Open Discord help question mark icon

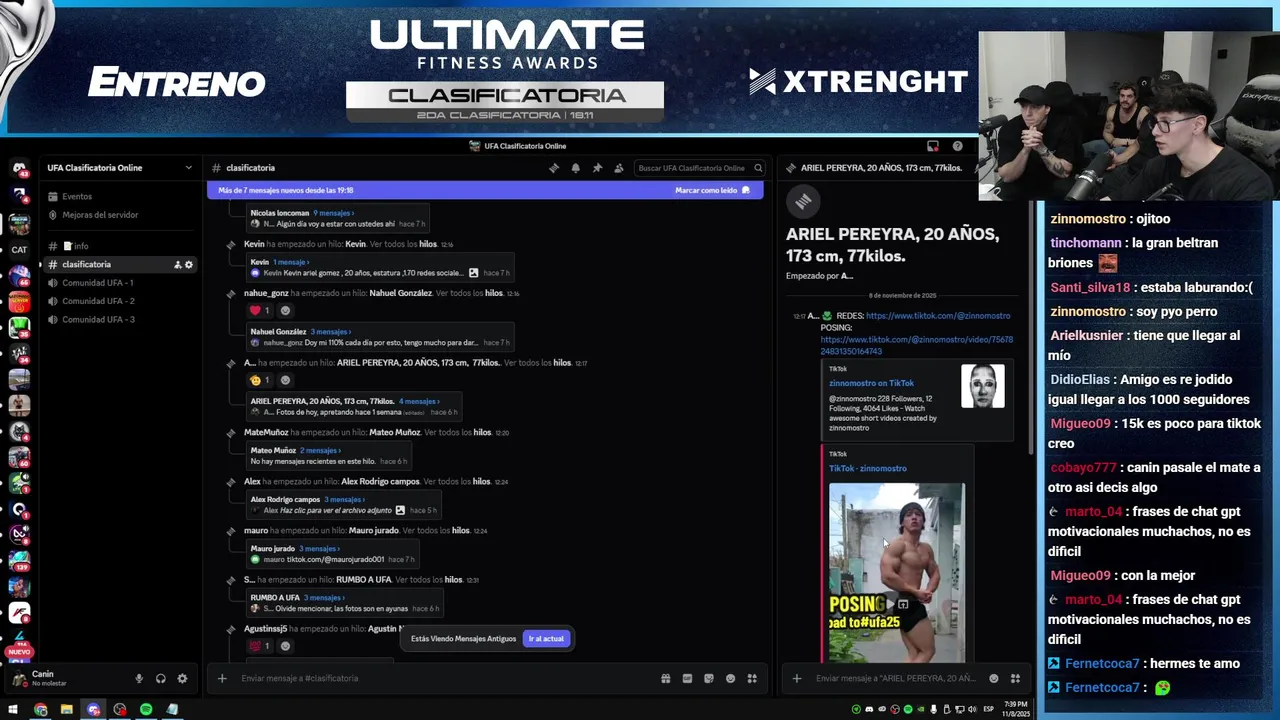click(957, 146)
